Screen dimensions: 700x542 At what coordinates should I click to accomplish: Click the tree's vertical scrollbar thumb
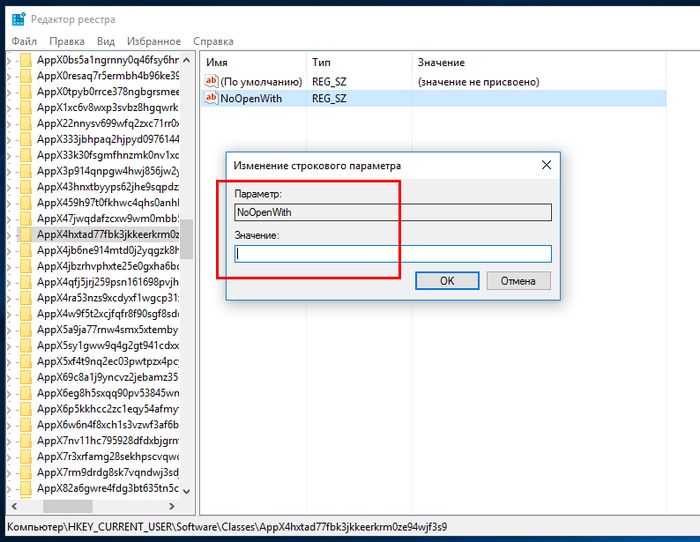pyautogui.click(x=187, y=239)
